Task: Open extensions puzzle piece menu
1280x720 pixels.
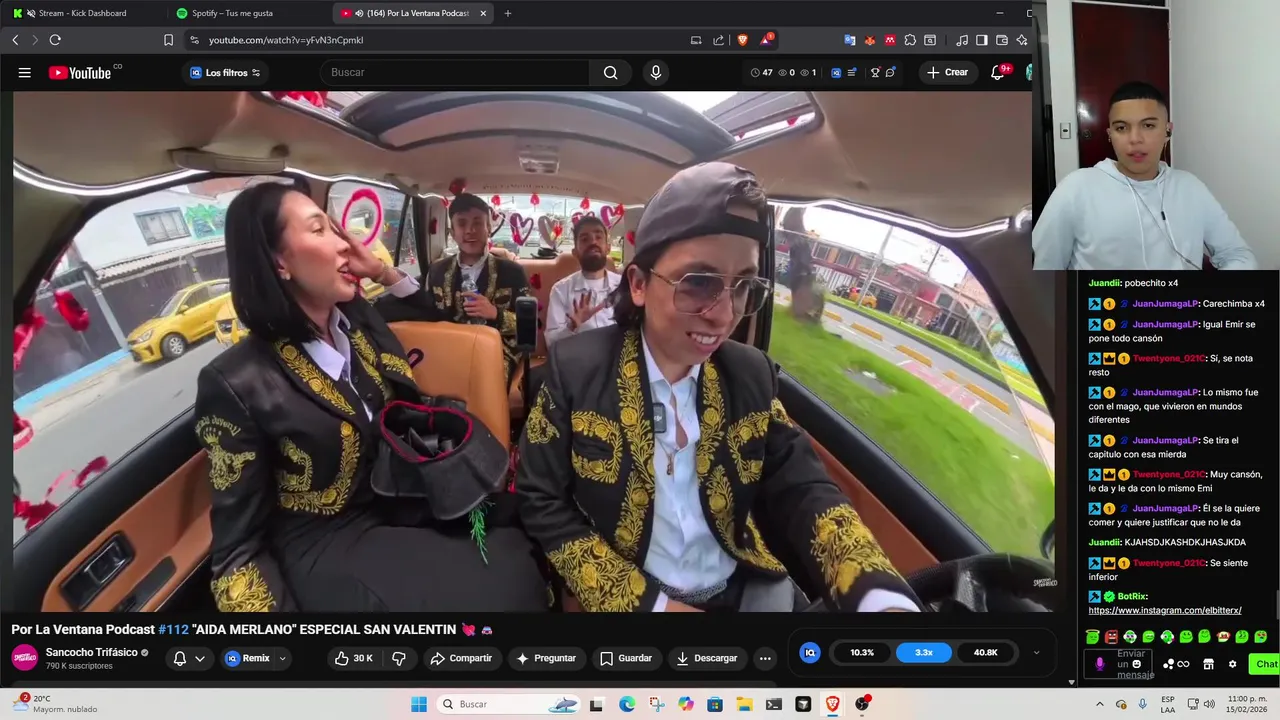Action: tap(910, 40)
